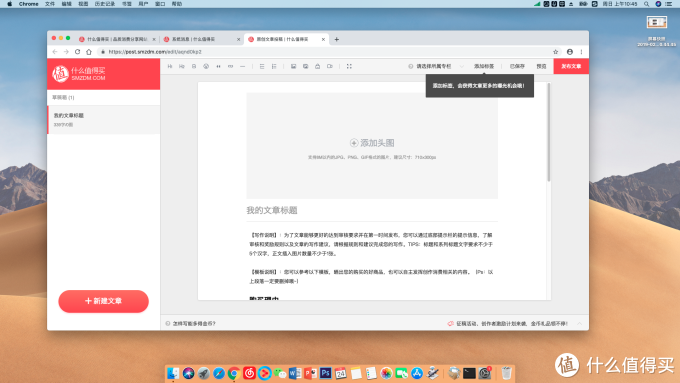Toggle bold formatting in editor toolbar
This screenshot has width=680, height=383.
point(194,66)
